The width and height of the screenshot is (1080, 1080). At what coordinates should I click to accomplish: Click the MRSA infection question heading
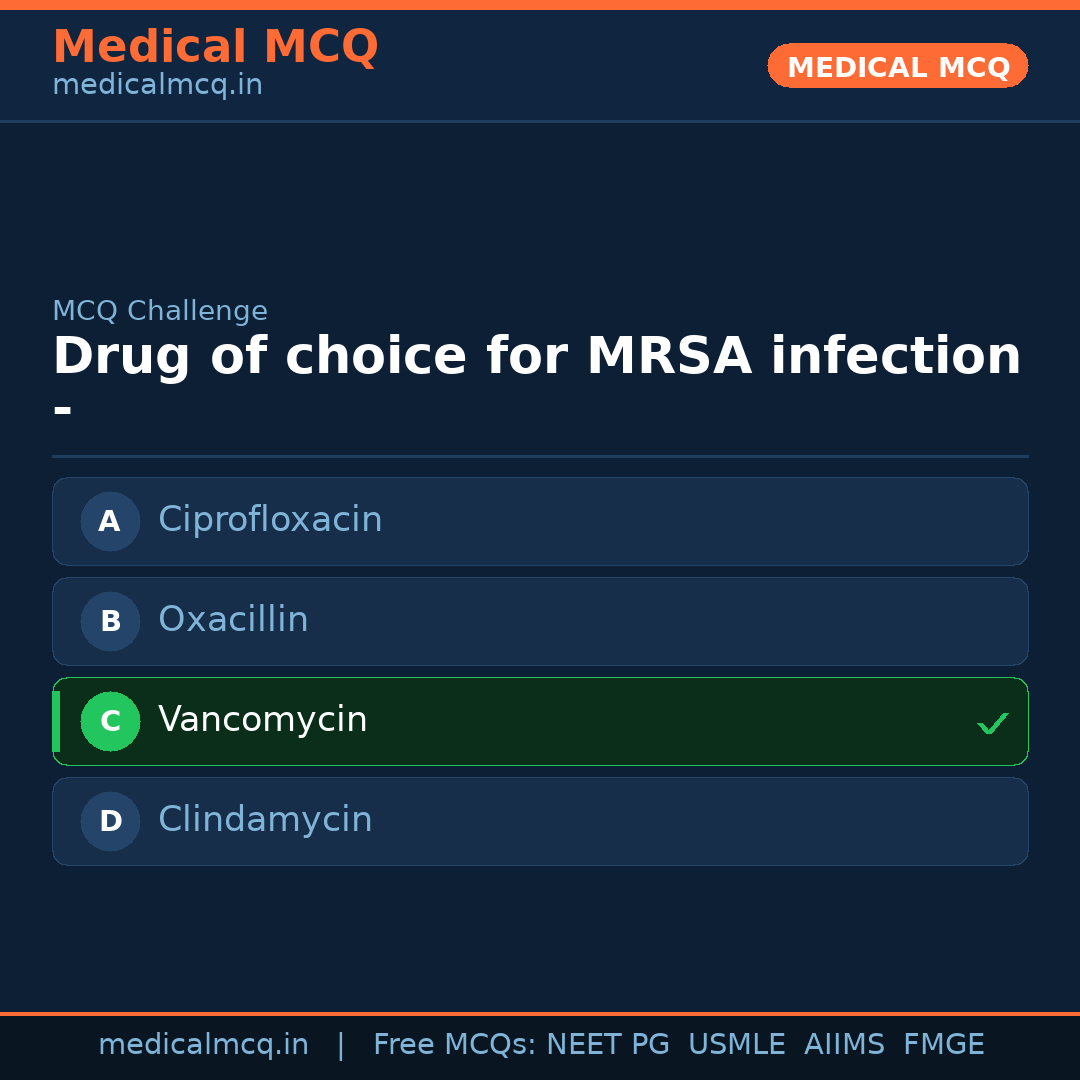[x=536, y=357]
